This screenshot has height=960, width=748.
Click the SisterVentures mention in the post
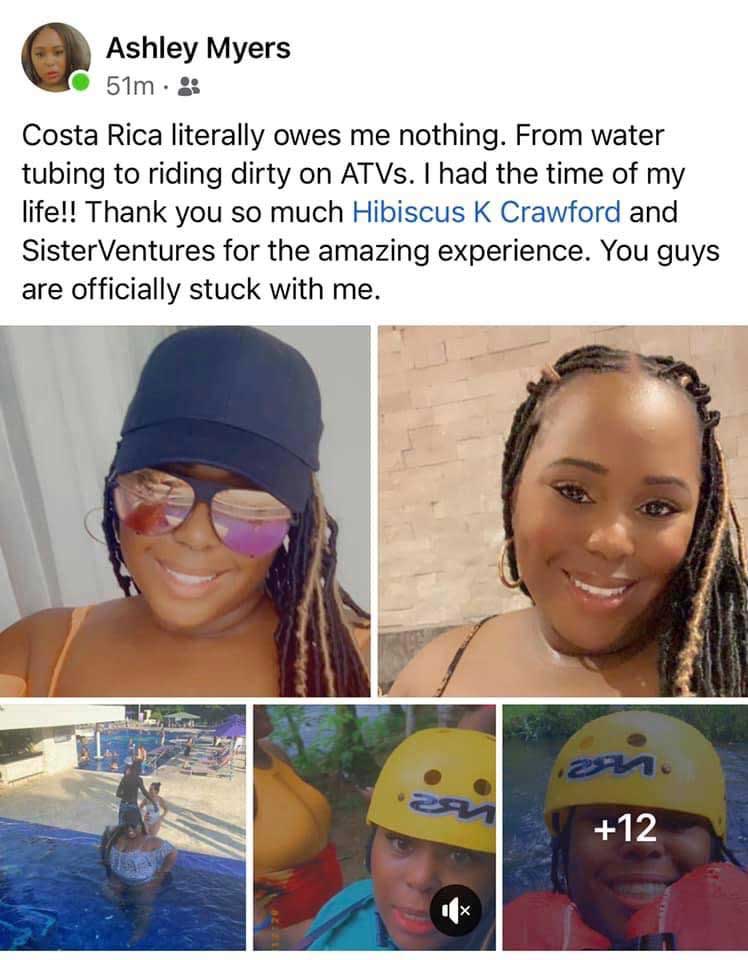click(x=119, y=250)
